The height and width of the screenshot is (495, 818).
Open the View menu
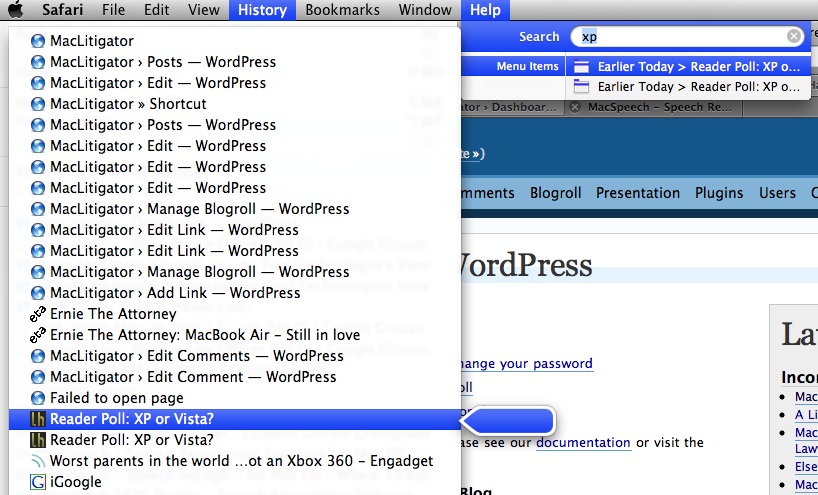click(204, 9)
